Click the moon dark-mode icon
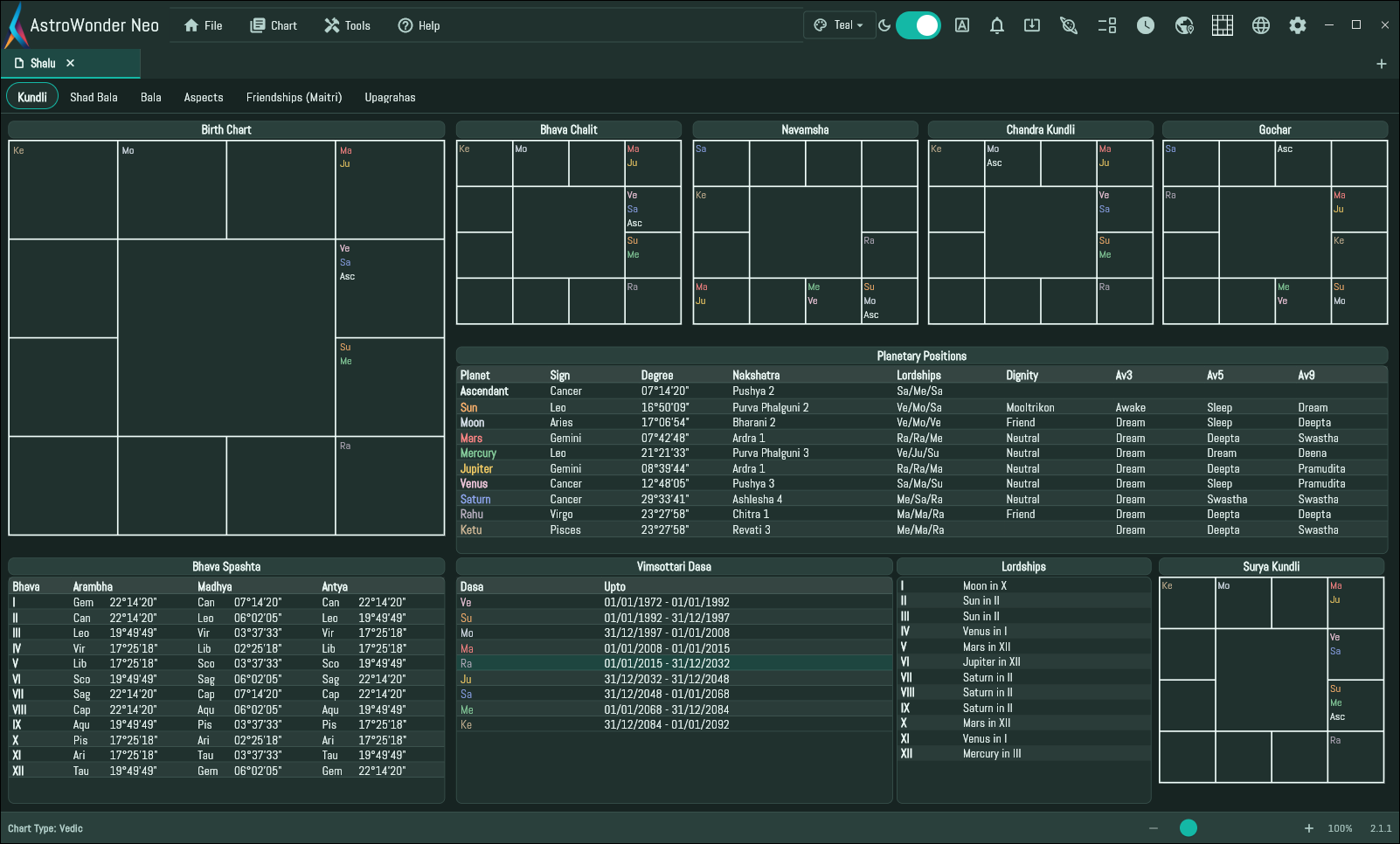Screen dimensions: 1400x844 884,25
